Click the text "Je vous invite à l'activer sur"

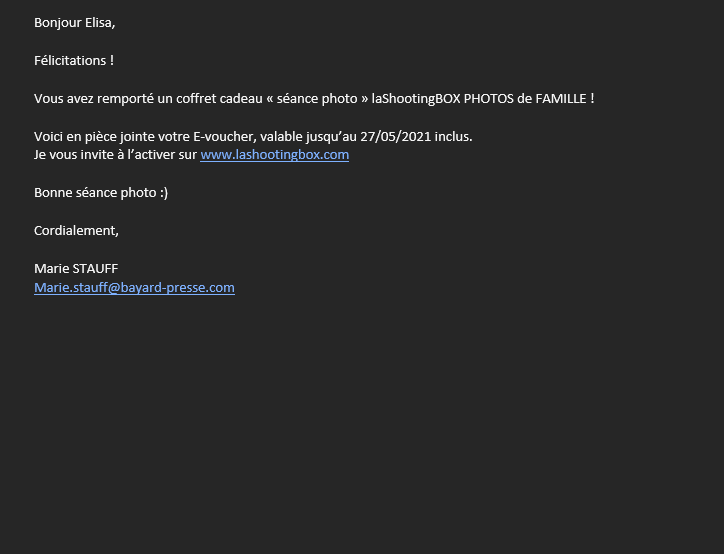115,155
